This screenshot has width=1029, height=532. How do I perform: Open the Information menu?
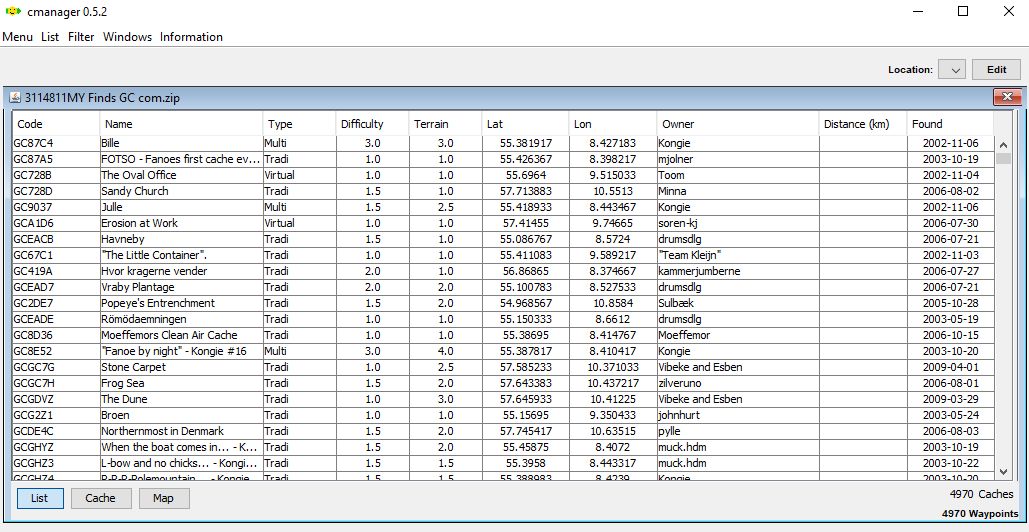click(192, 37)
